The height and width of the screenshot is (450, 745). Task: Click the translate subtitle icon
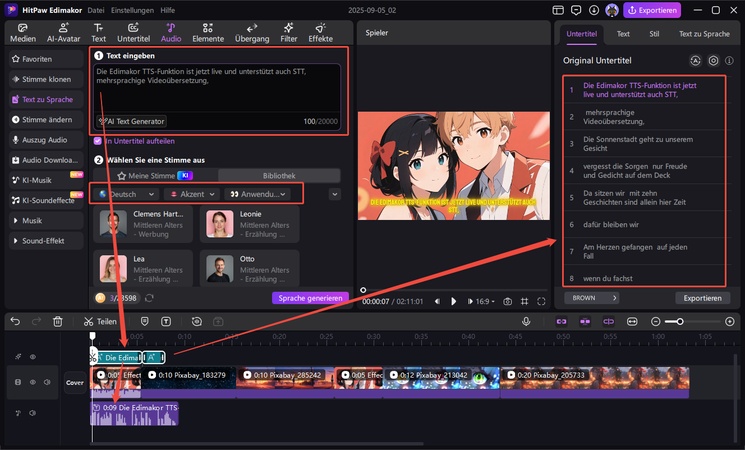coord(695,60)
